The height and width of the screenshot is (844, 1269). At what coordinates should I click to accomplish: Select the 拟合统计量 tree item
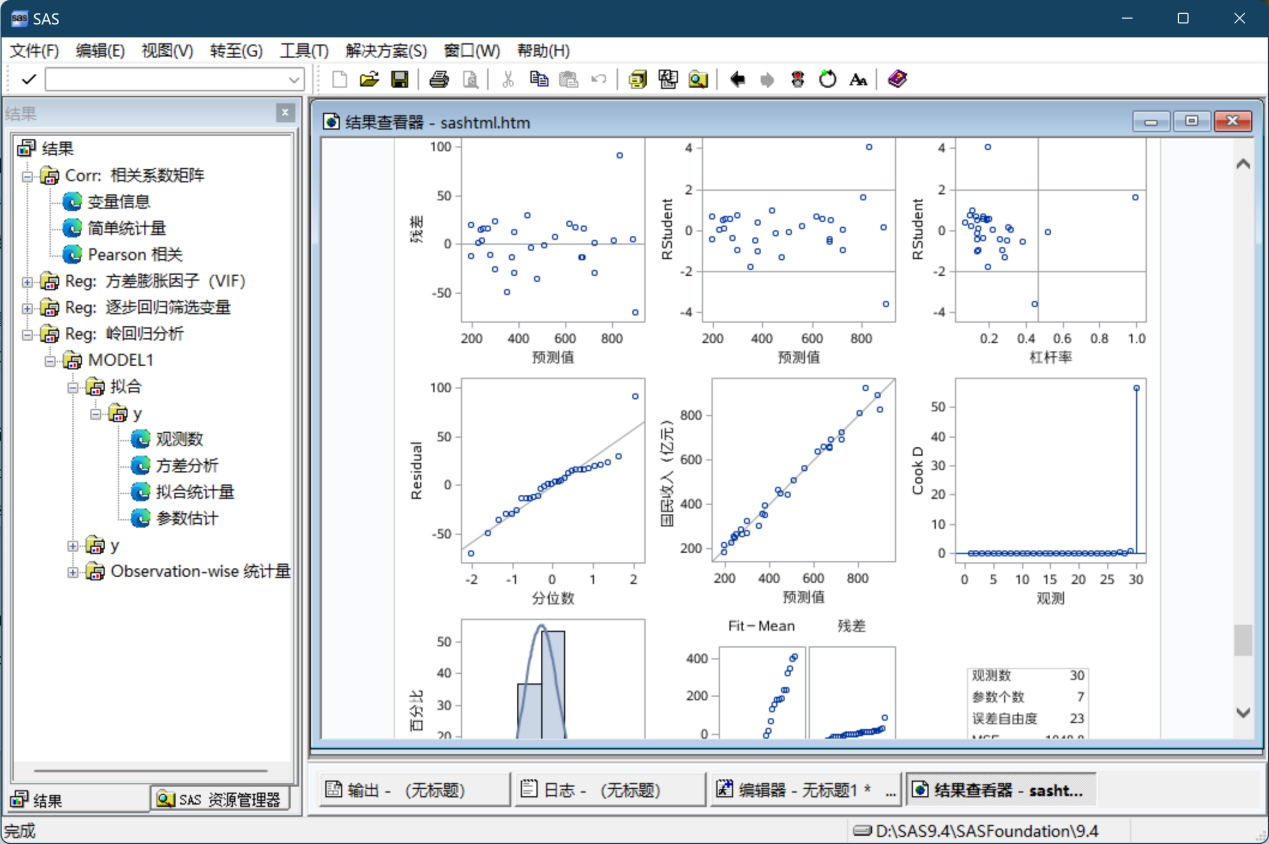point(195,492)
